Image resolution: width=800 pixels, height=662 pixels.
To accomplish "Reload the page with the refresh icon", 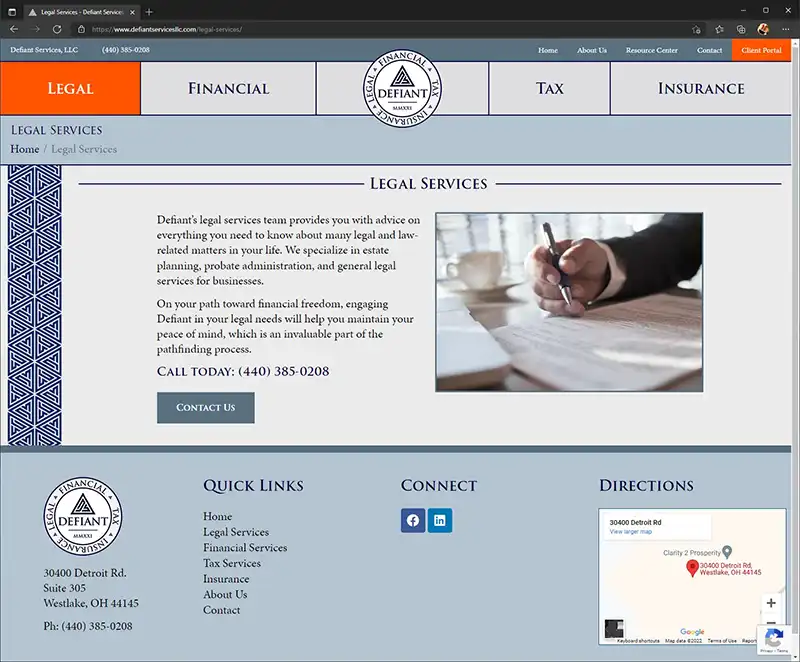I will [57, 29].
